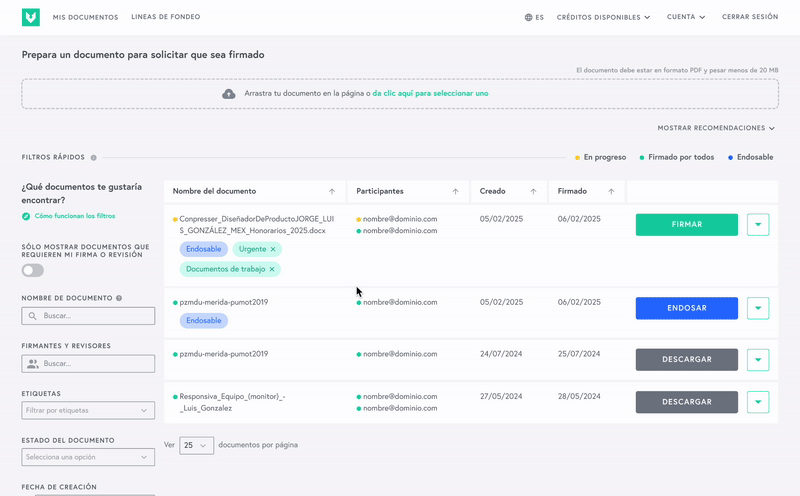Click the Firmantes y Revisores search field
Viewport: 800px width, 496px height.
pyautogui.click(x=88, y=364)
